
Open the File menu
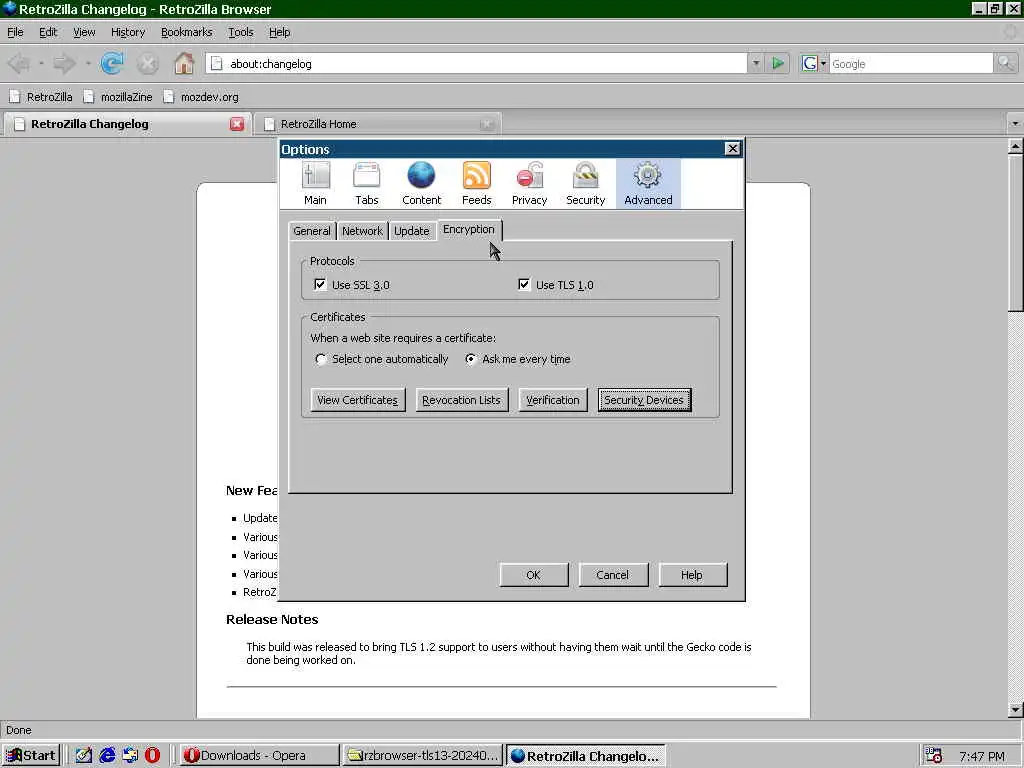15,32
